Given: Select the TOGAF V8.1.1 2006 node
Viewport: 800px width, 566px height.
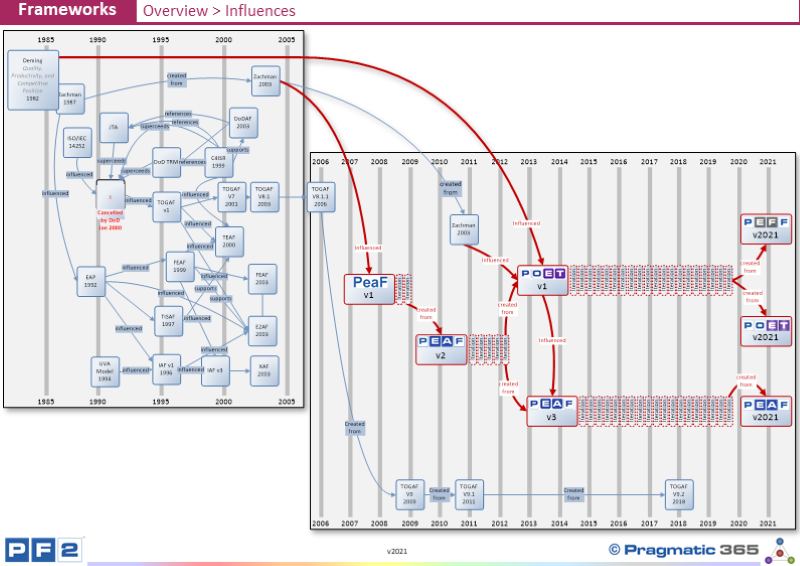Looking at the screenshot, I should [x=321, y=196].
